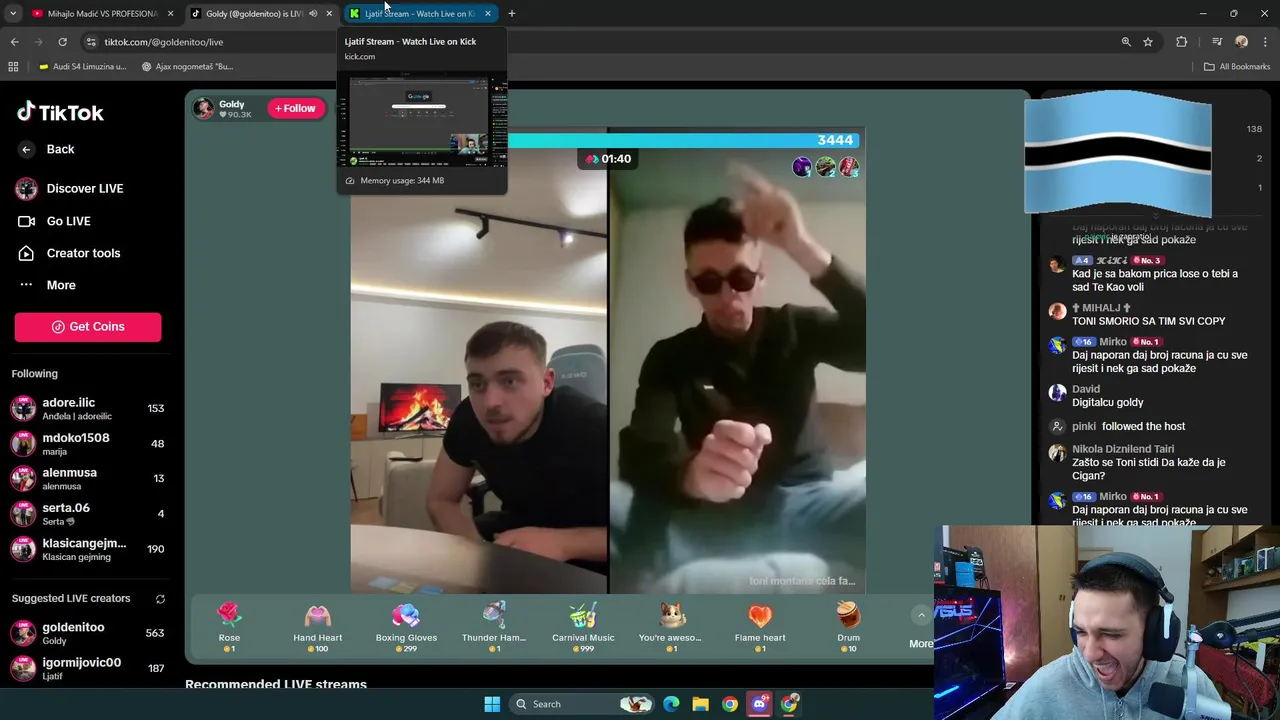Open serta.06 live stream

(x=87, y=513)
